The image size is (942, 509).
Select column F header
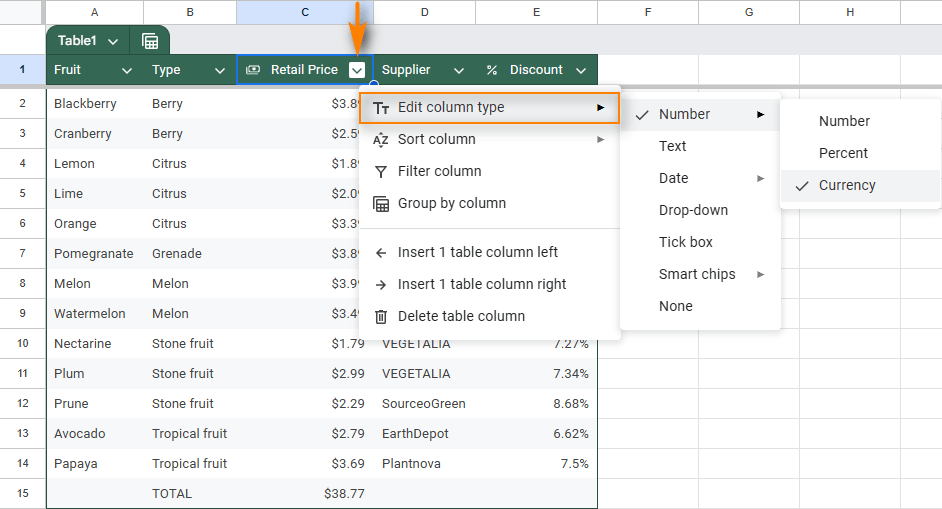coord(648,12)
